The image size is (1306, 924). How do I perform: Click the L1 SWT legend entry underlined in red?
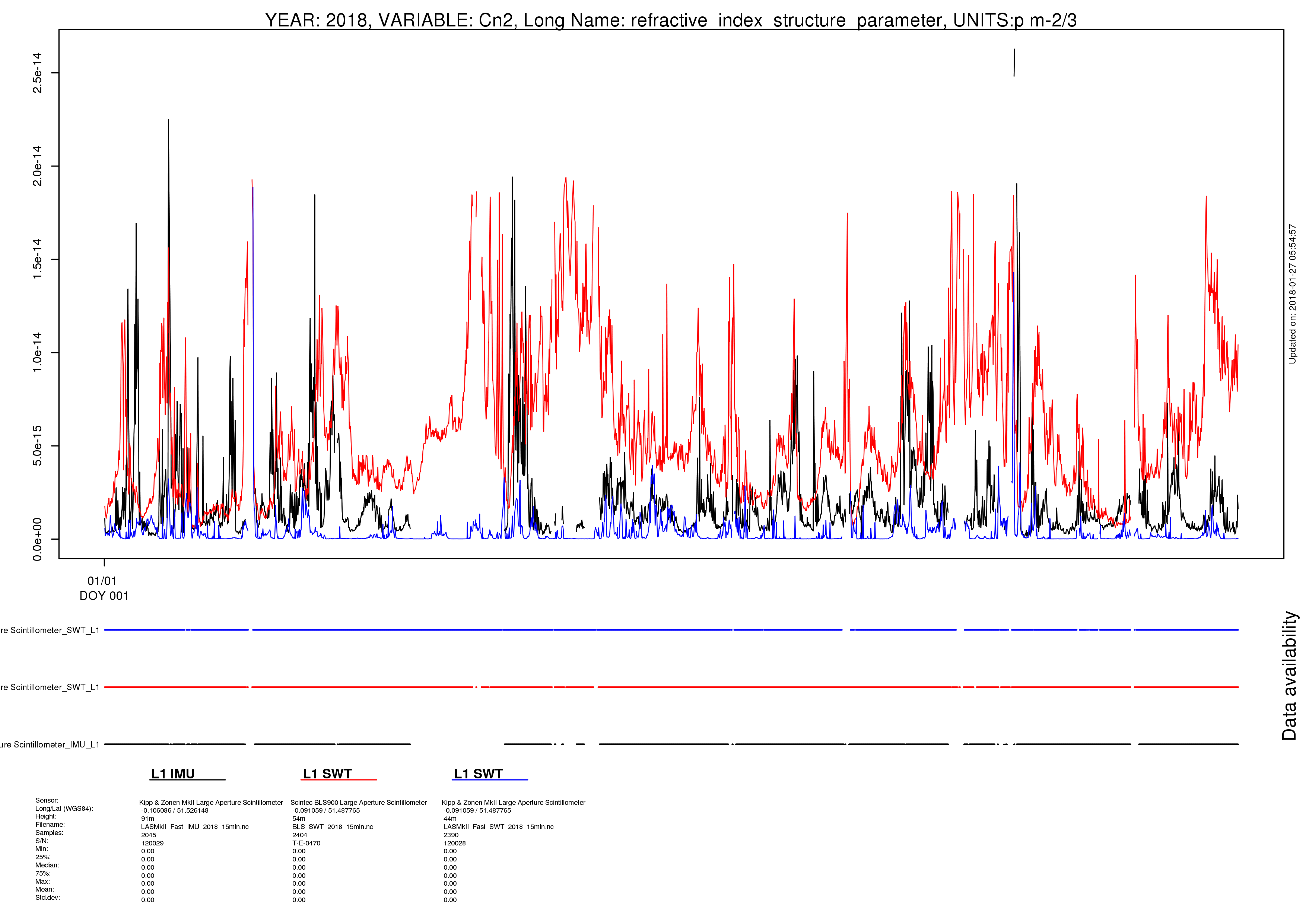(x=339, y=774)
